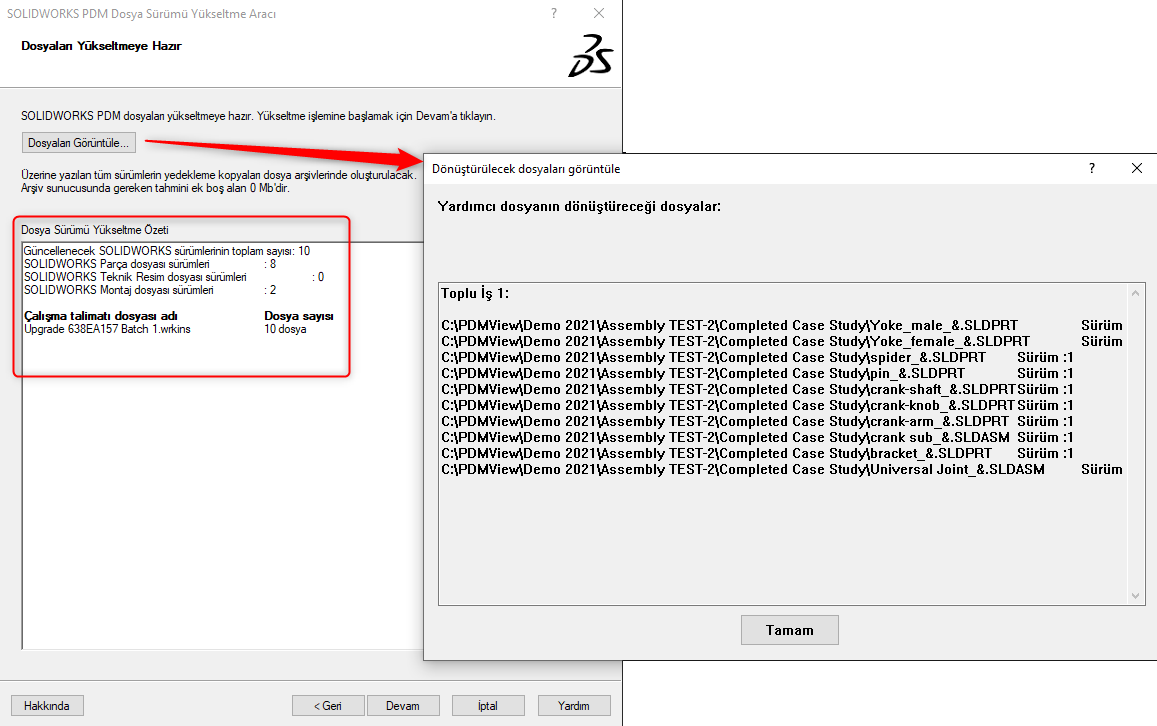This screenshot has height=726, width=1157.
Task: Open the Hakkında about button
Action: tap(47, 706)
